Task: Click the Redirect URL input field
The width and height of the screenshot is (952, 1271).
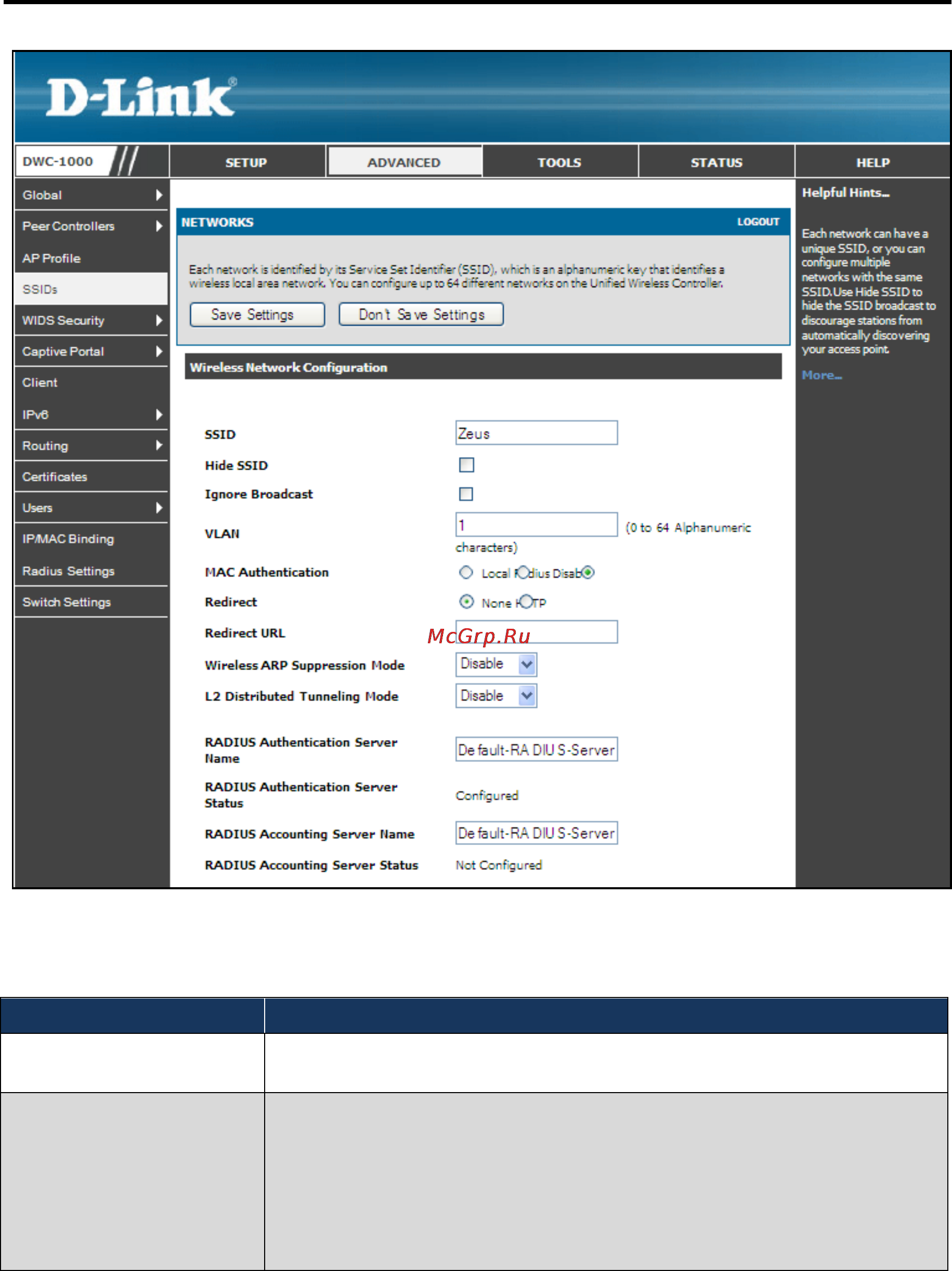Action: (537, 632)
